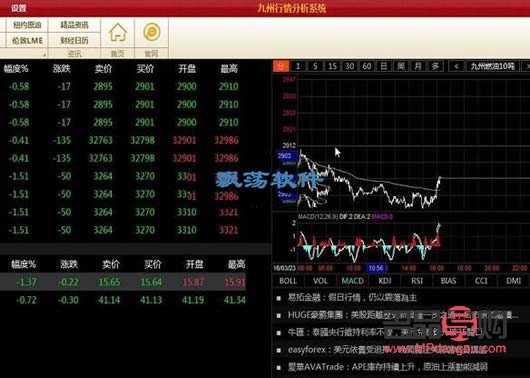Switch chart to 15-minute period
The image size is (530, 378).
(332, 66)
